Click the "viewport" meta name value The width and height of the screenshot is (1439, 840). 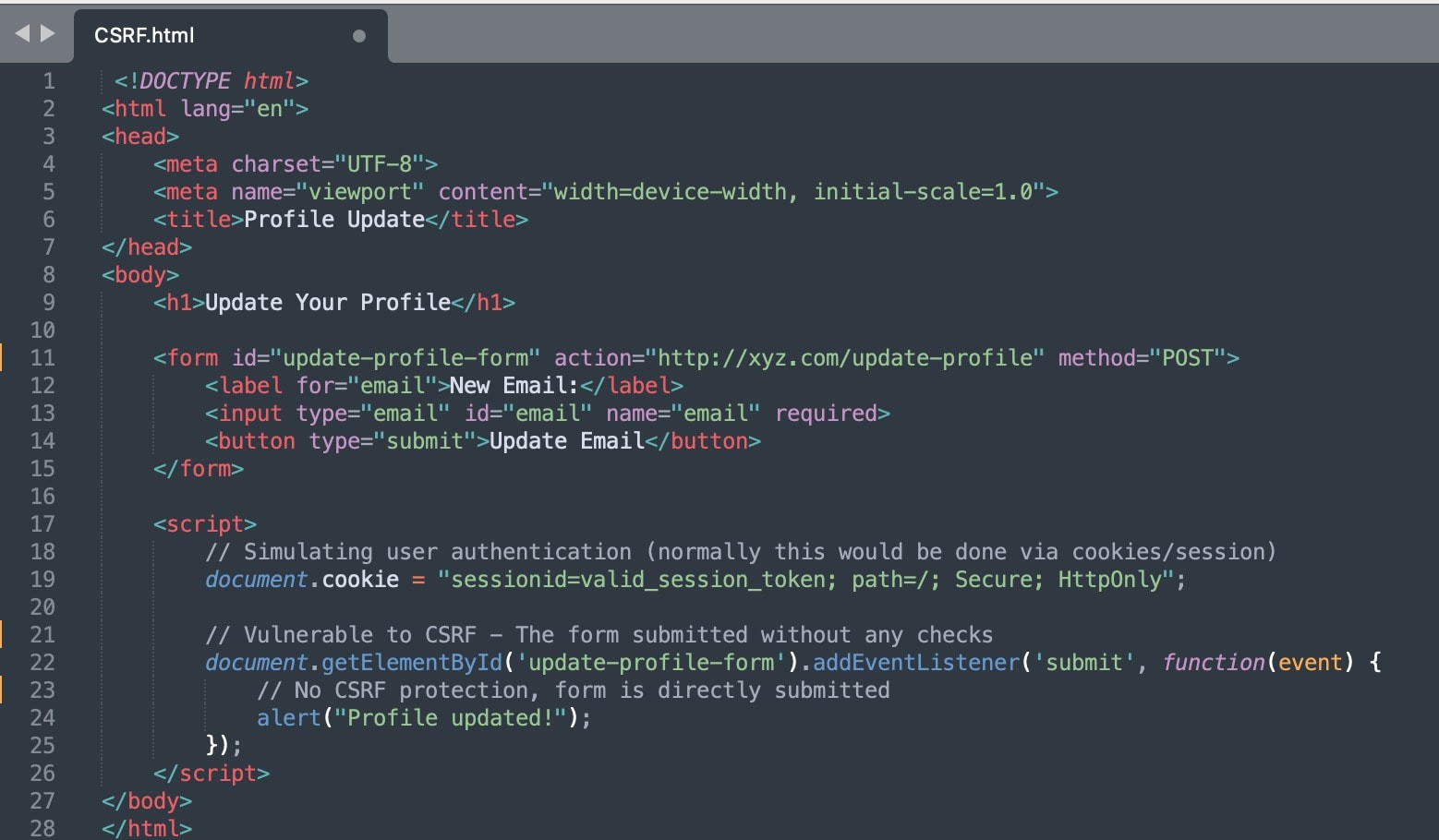(x=359, y=192)
